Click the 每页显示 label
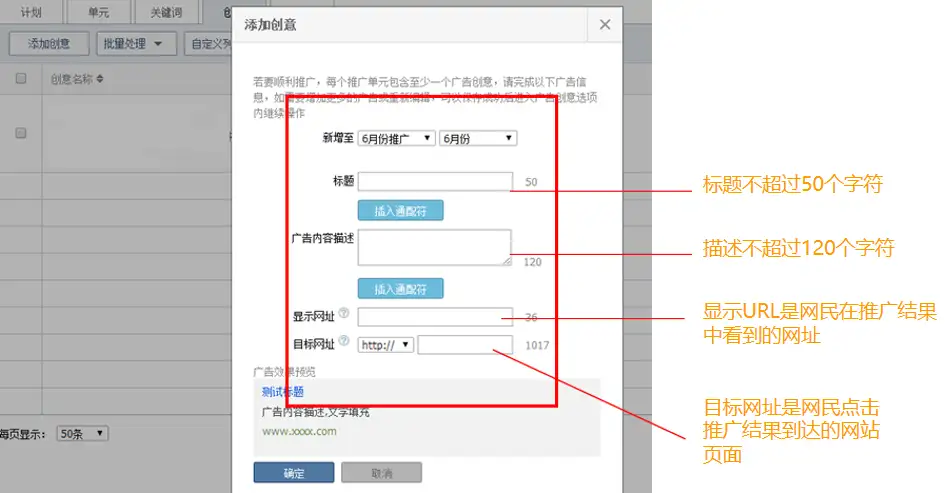This screenshot has height=493, width=945. [23, 434]
